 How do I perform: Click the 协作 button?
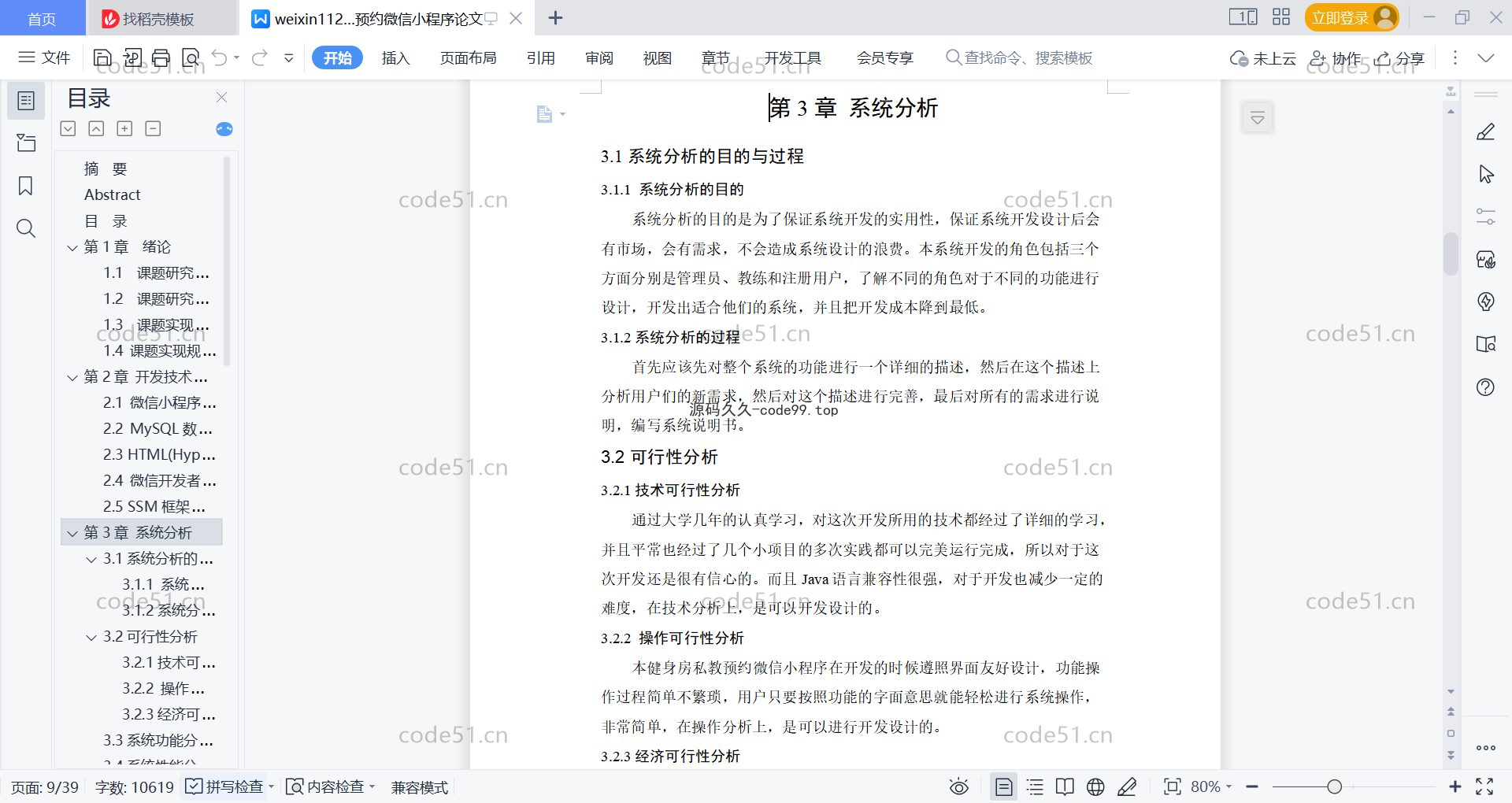click(x=1335, y=57)
